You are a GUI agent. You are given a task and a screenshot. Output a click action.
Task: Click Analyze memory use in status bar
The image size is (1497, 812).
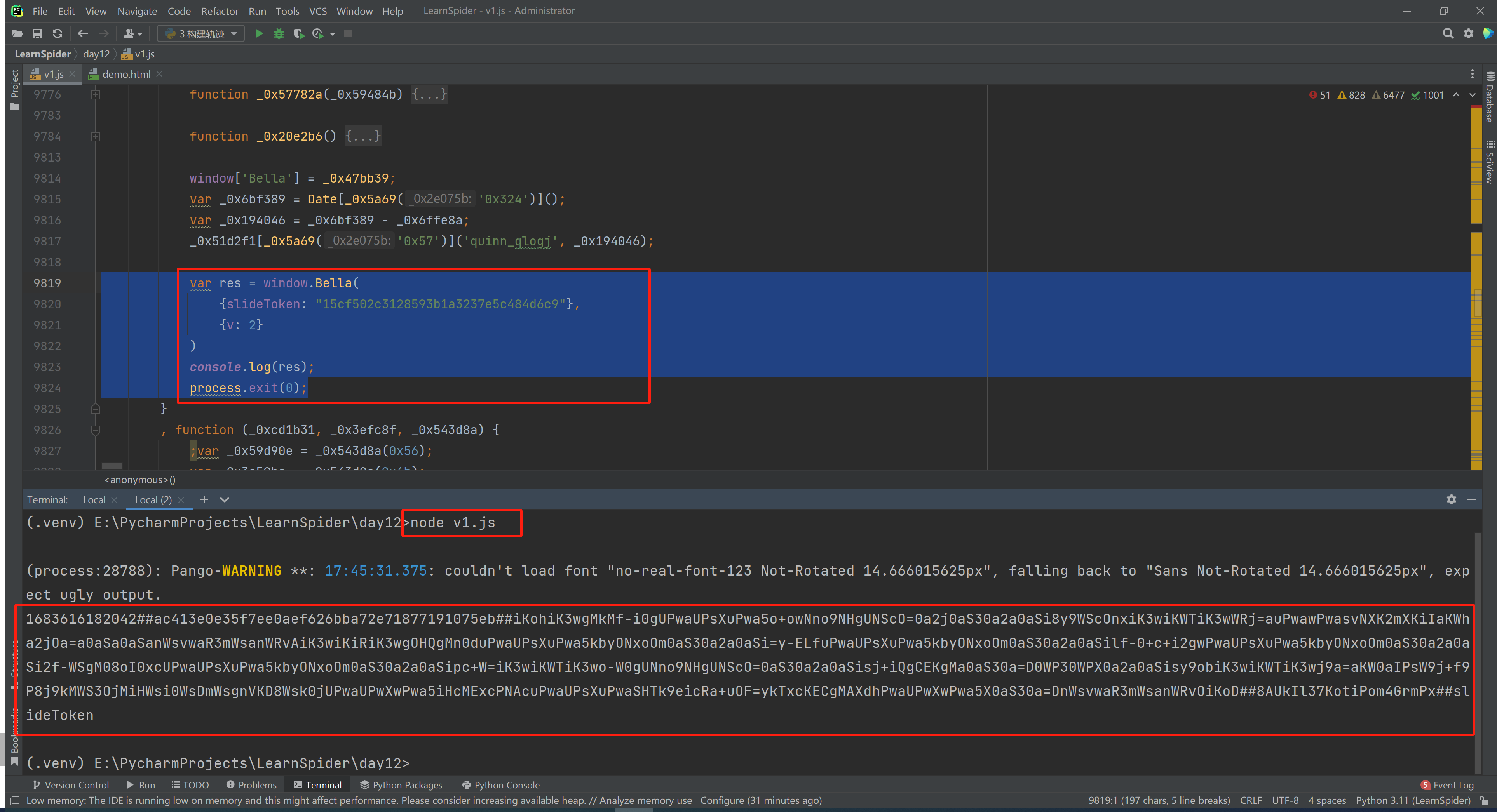point(646,801)
